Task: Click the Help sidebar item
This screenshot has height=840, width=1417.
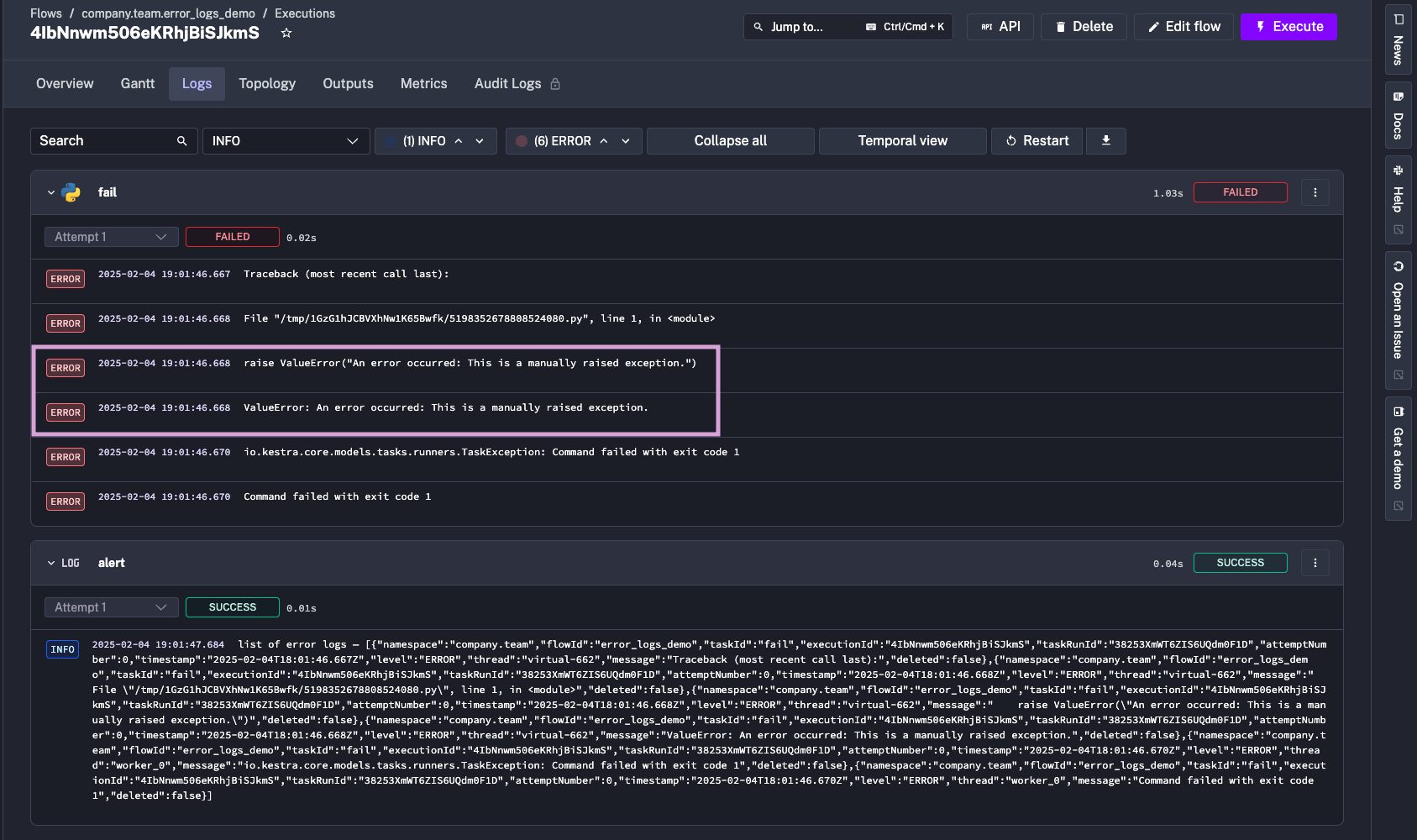Action: 1398,198
